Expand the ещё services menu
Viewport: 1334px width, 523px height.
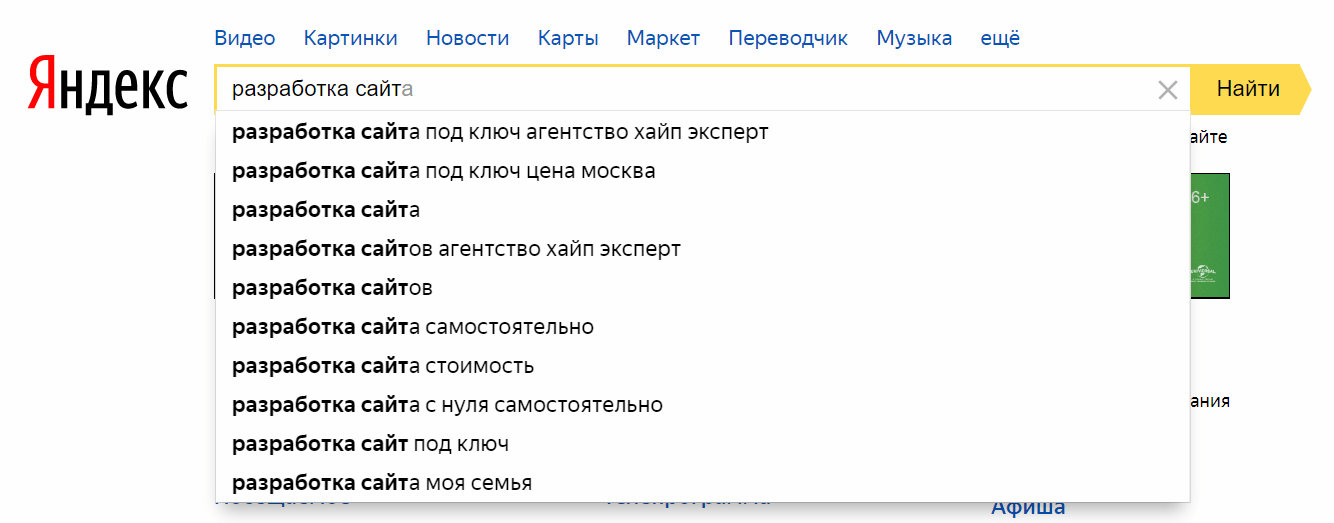(x=999, y=38)
